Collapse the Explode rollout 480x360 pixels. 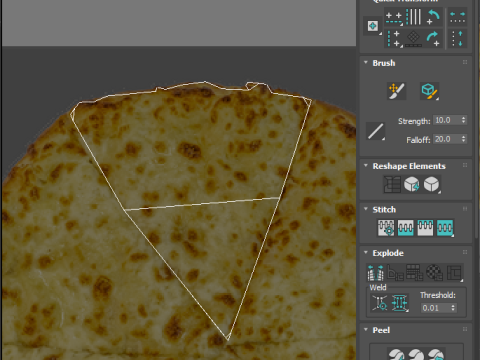[x=366, y=252]
